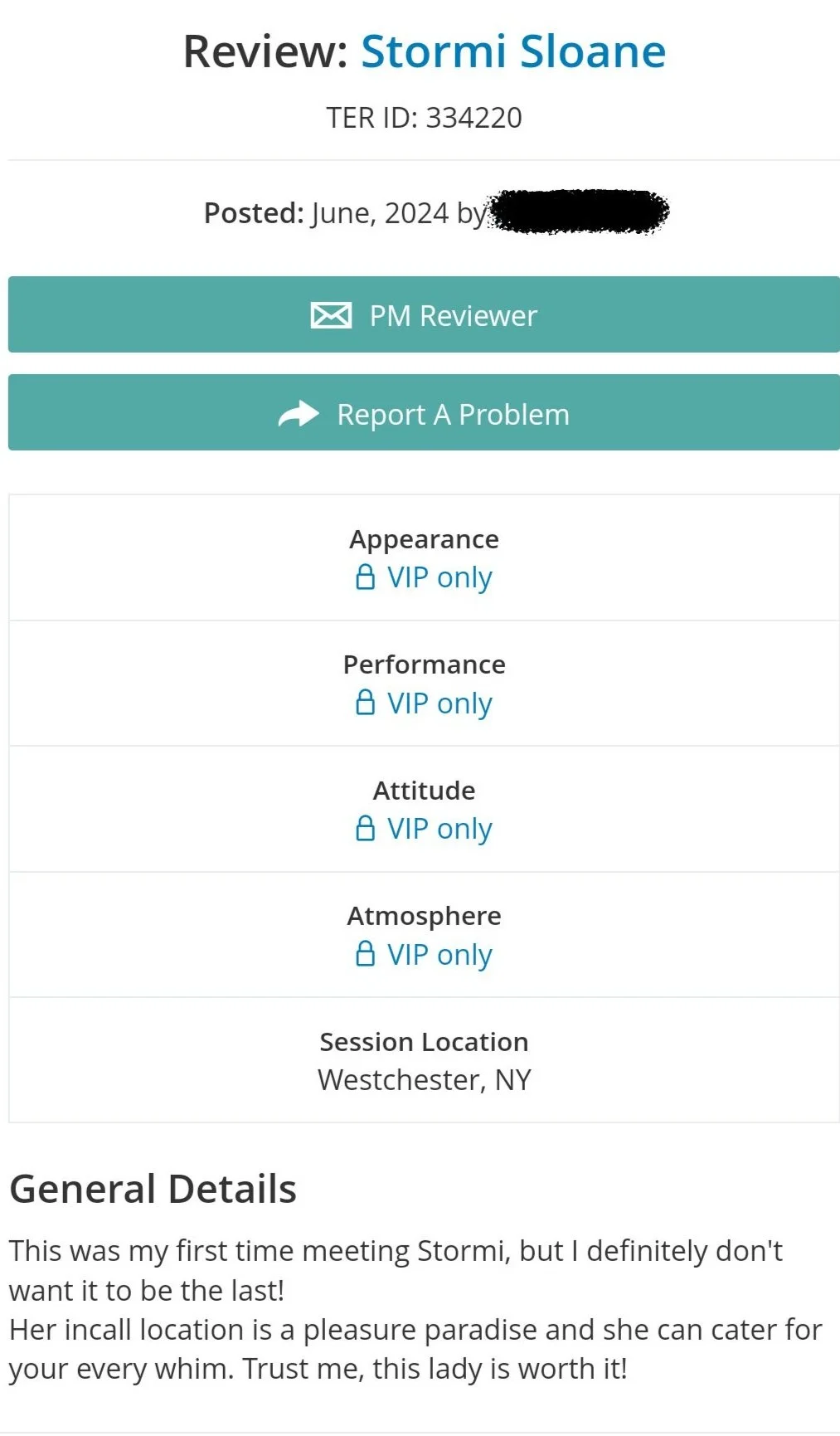The width and height of the screenshot is (840, 1436).
Task: Click the PM Reviewer button
Action: (x=424, y=314)
